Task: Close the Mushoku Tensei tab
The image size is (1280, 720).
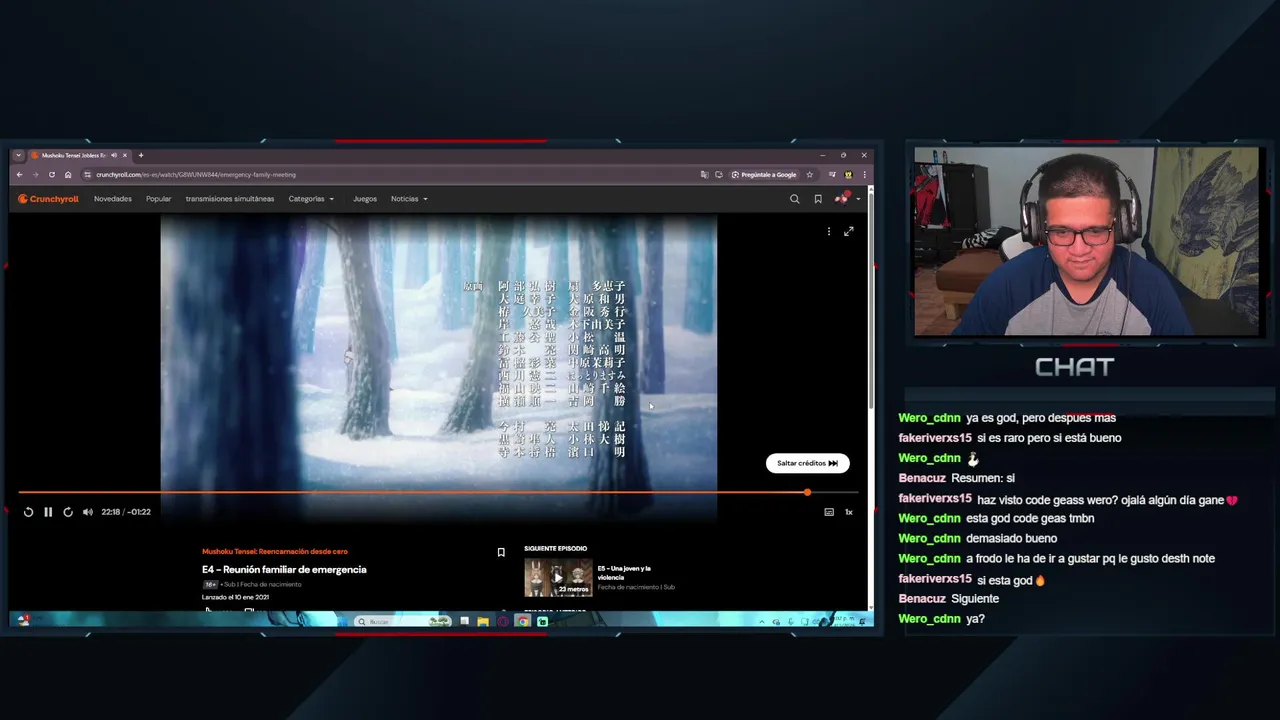Action: click(x=125, y=155)
